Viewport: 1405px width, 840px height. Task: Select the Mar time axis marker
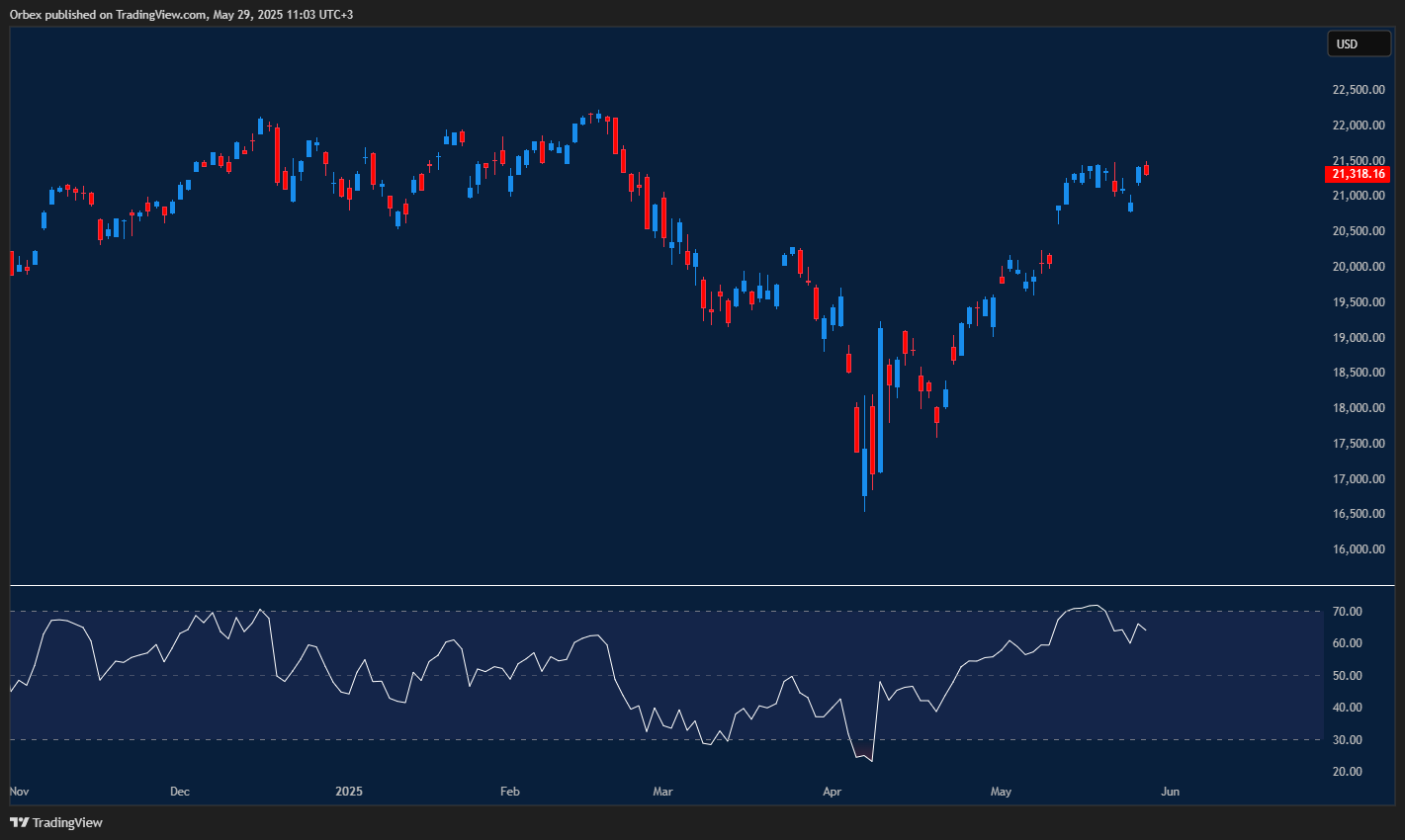tap(662, 792)
